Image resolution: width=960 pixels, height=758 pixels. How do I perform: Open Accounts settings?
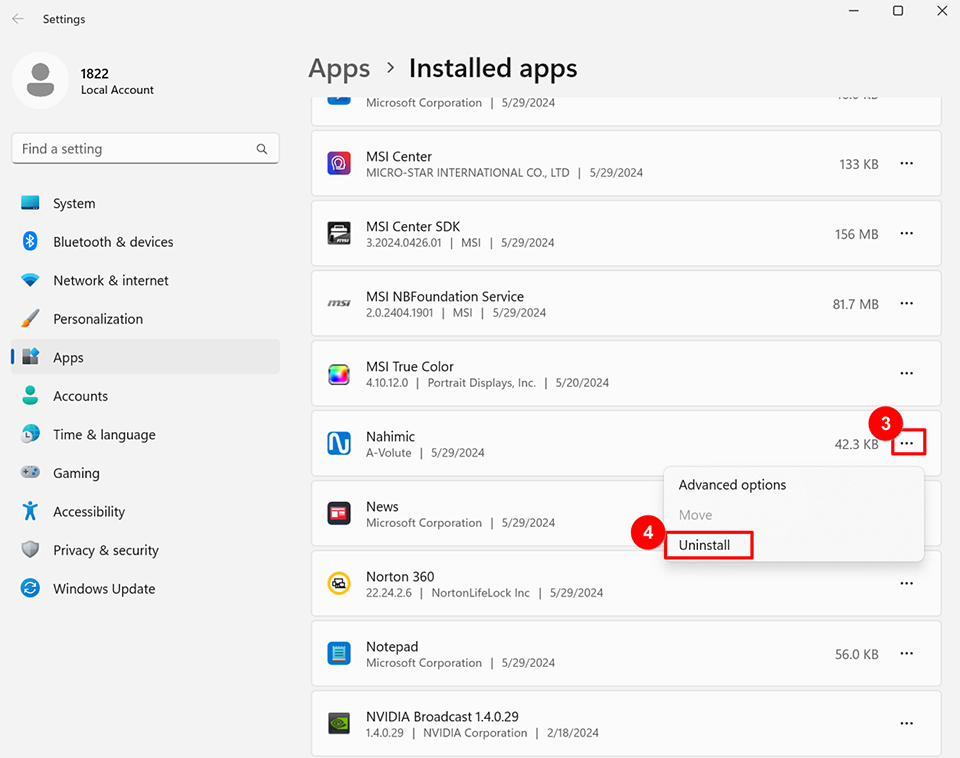click(146, 396)
